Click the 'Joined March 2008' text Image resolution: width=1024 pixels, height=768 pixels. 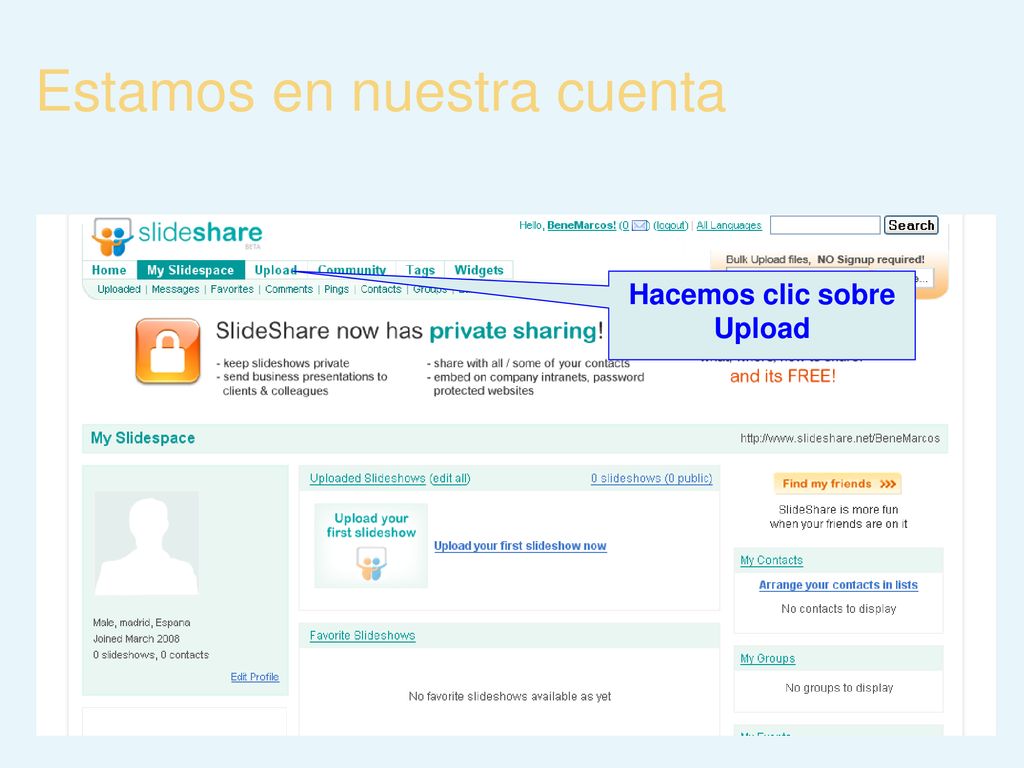point(136,639)
